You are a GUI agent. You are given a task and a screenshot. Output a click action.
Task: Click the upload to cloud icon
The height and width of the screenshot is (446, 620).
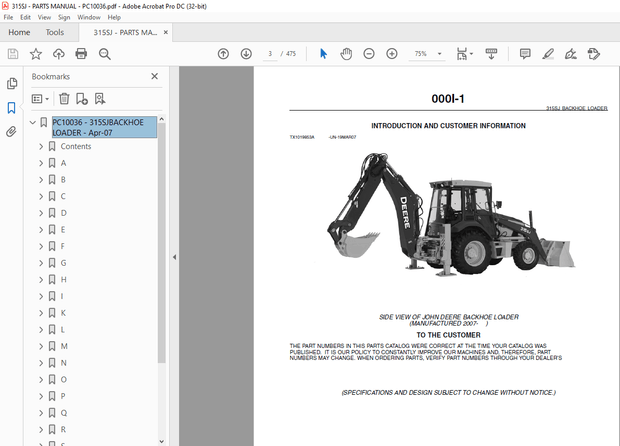pos(59,54)
